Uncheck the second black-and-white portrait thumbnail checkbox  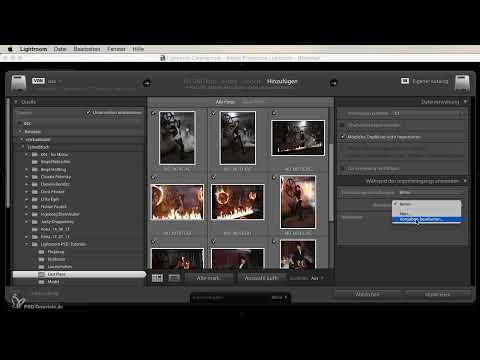coord(213,113)
